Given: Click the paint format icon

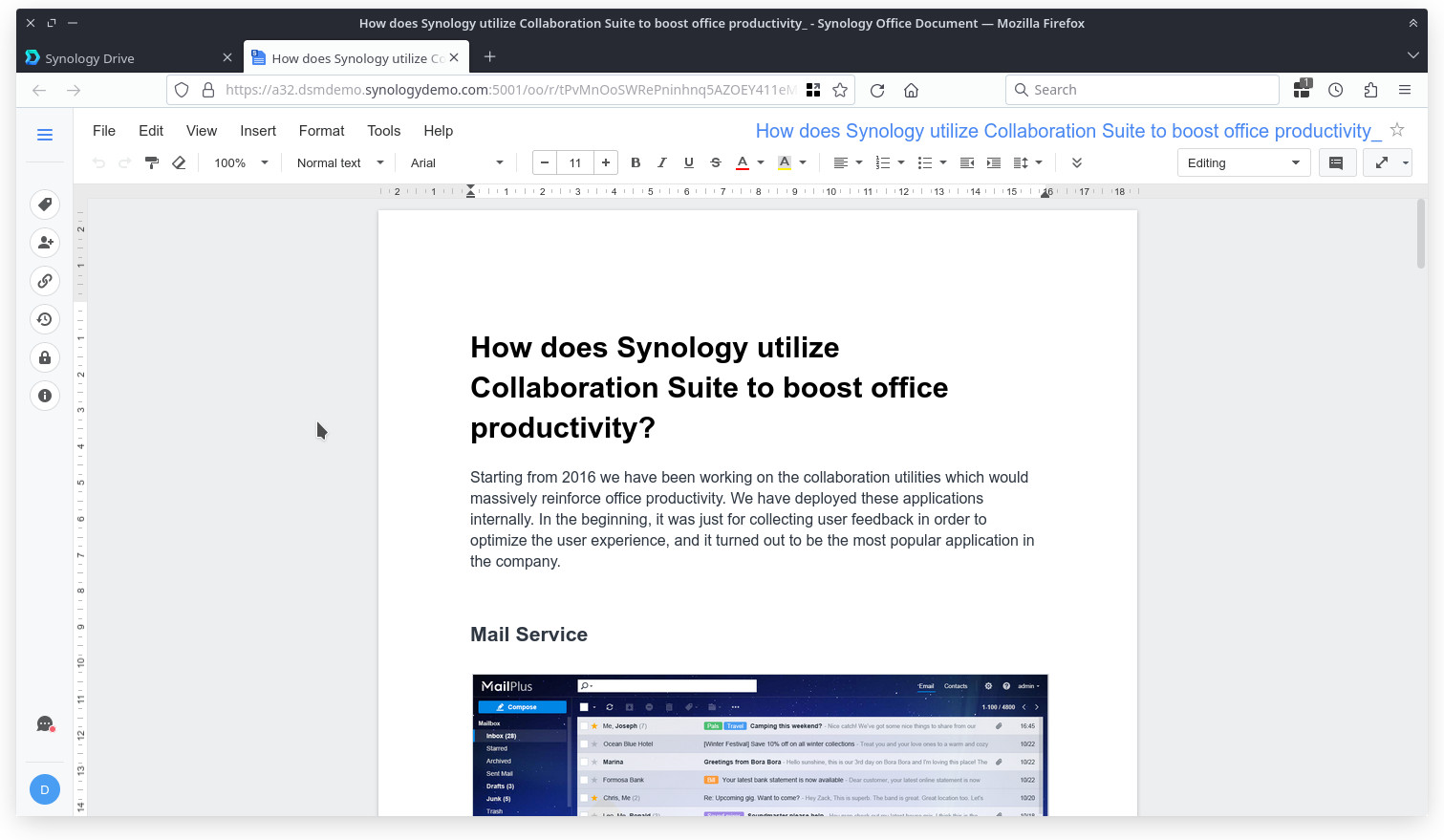Looking at the screenshot, I should point(152,162).
